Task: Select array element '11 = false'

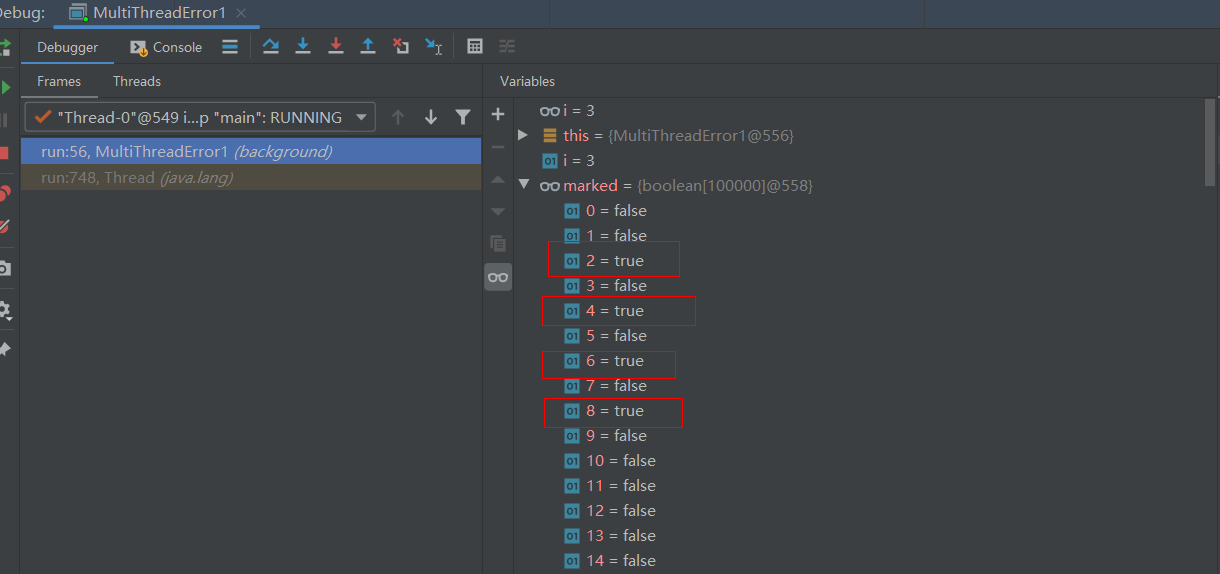Action: pyautogui.click(x=610, y=485)
